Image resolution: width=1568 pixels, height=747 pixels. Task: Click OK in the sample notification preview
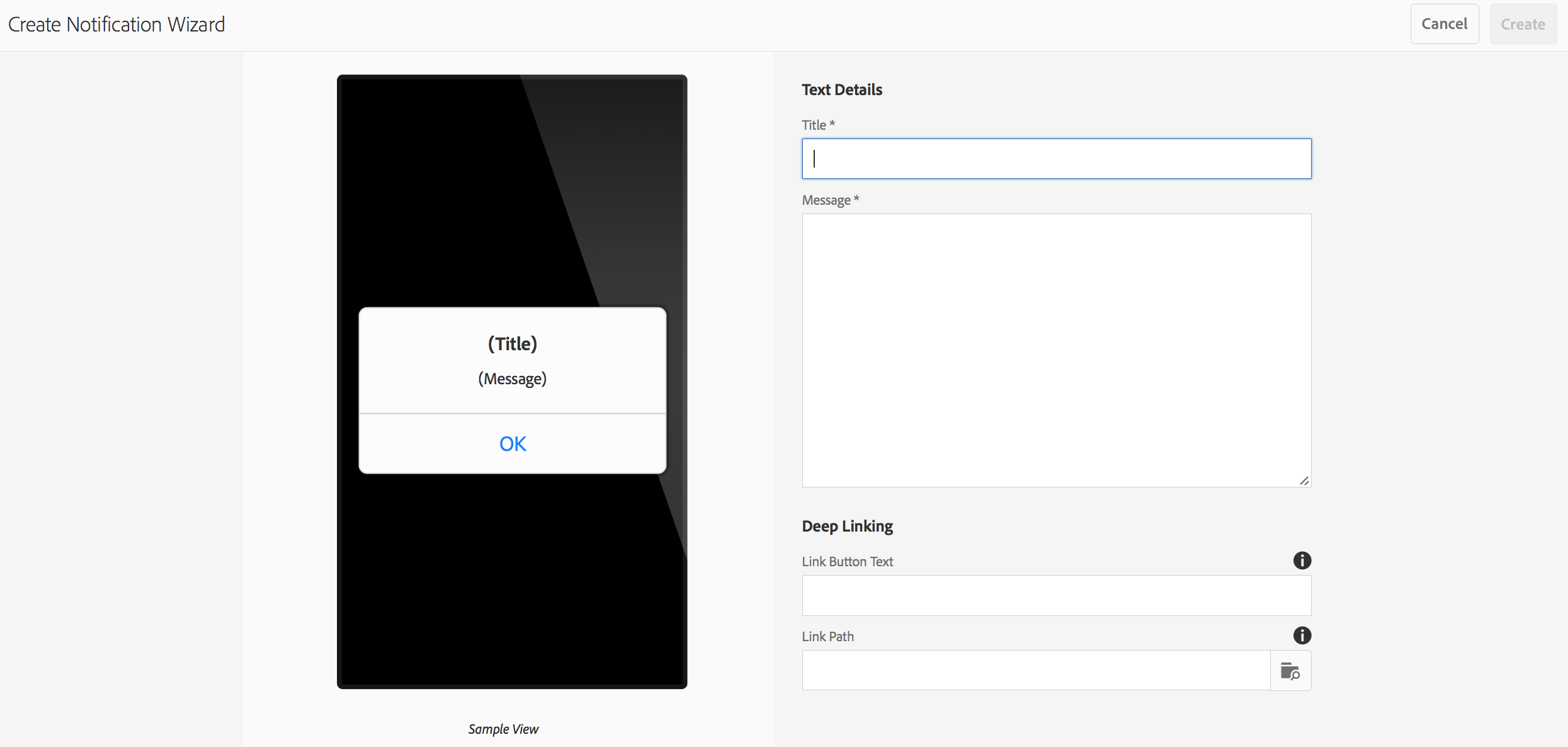[x=513, y=444]
